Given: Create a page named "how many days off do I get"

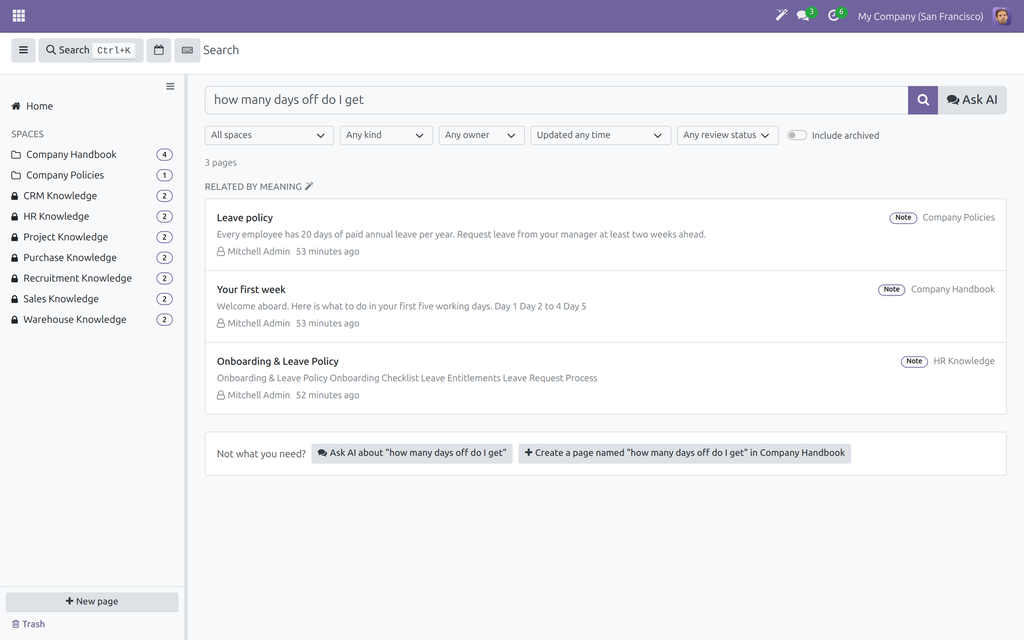Looking at the screenshot, I should click(684, 453).
